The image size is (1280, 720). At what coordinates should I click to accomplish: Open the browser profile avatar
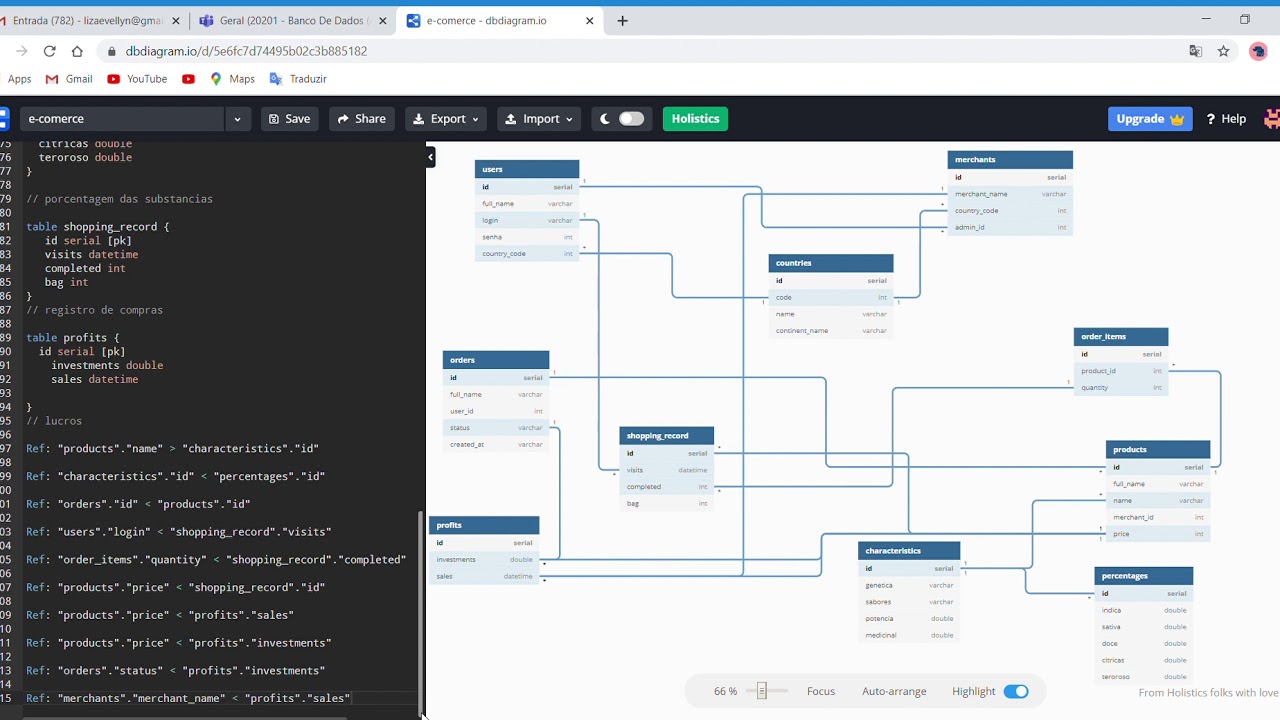(1258, 51)
